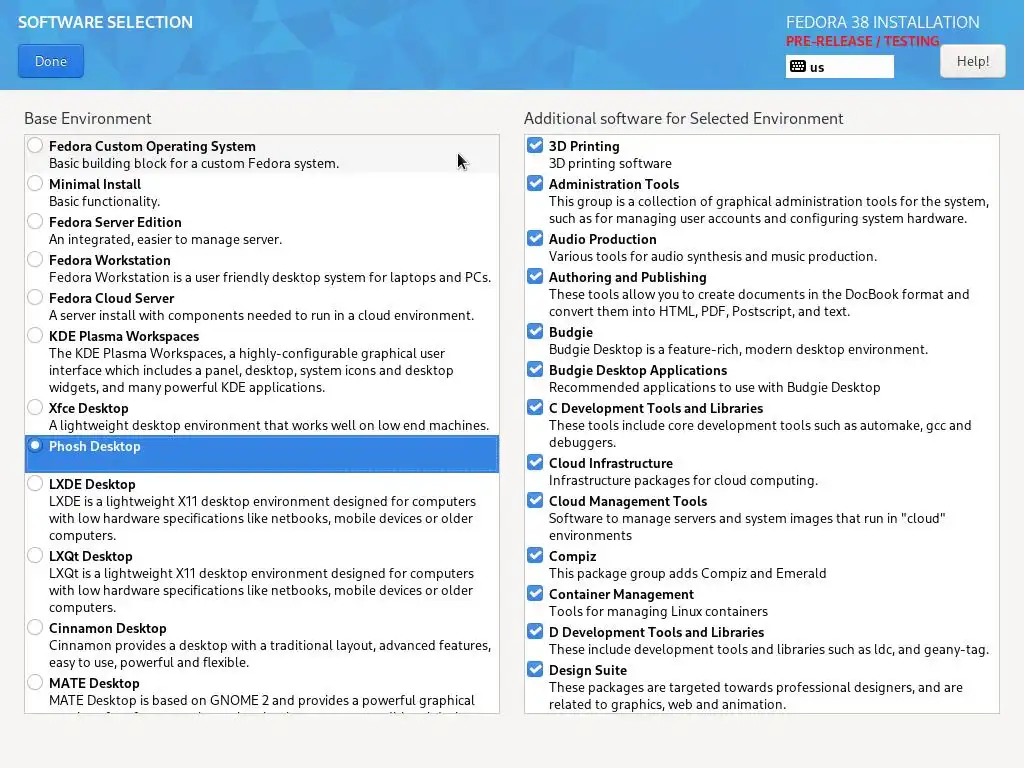Viewport: 1024px width, 768px height.
Task: Uncheck the 3D Printing checkbox
Action: point(535,145)
